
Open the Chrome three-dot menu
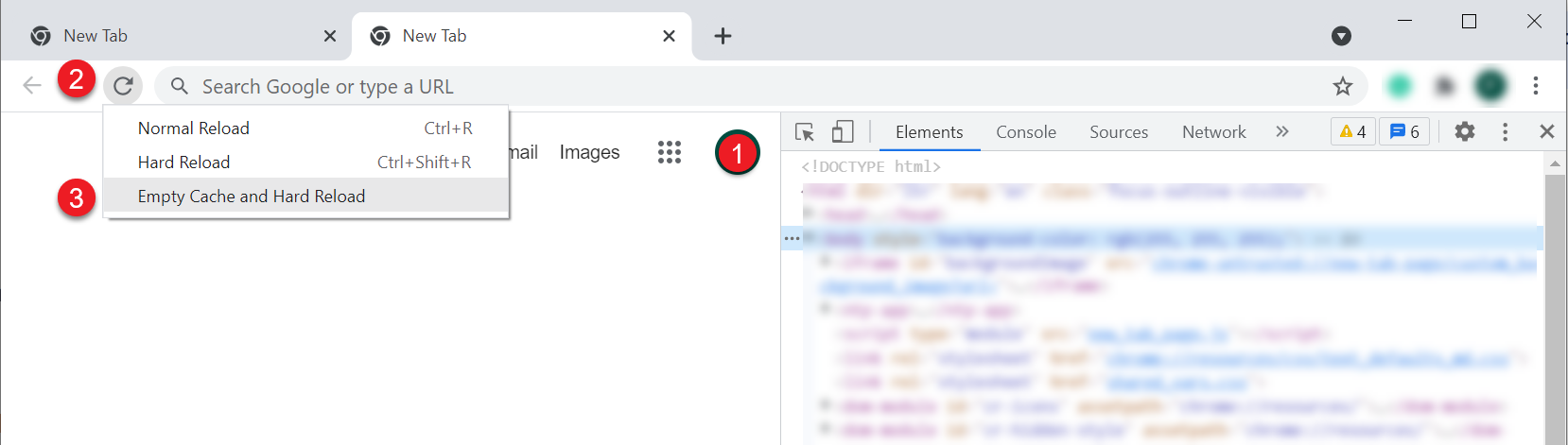1536,86
